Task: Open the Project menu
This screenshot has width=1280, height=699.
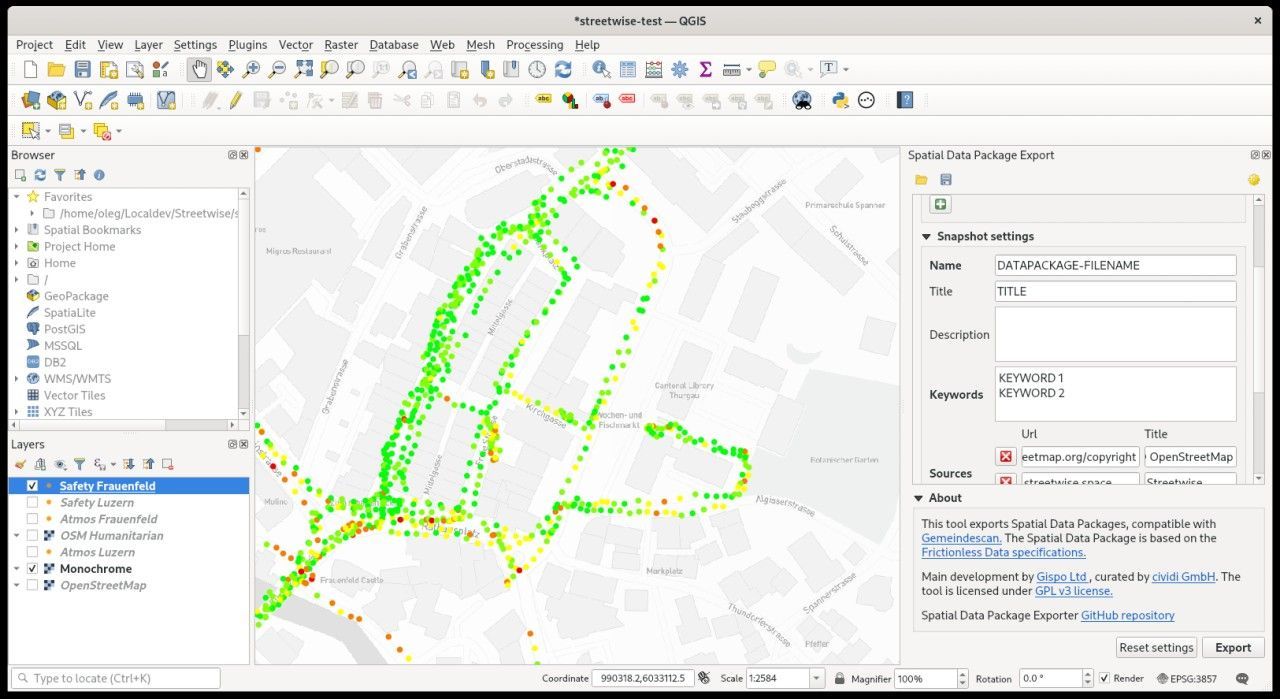Action: (x=34, y=45)
